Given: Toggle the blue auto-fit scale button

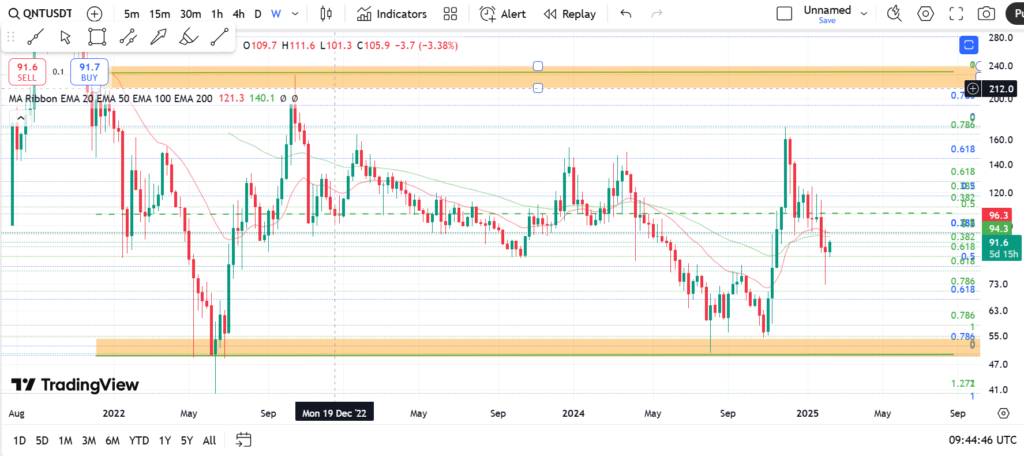Looking at the screenshot, I should (x=967, y=44).
